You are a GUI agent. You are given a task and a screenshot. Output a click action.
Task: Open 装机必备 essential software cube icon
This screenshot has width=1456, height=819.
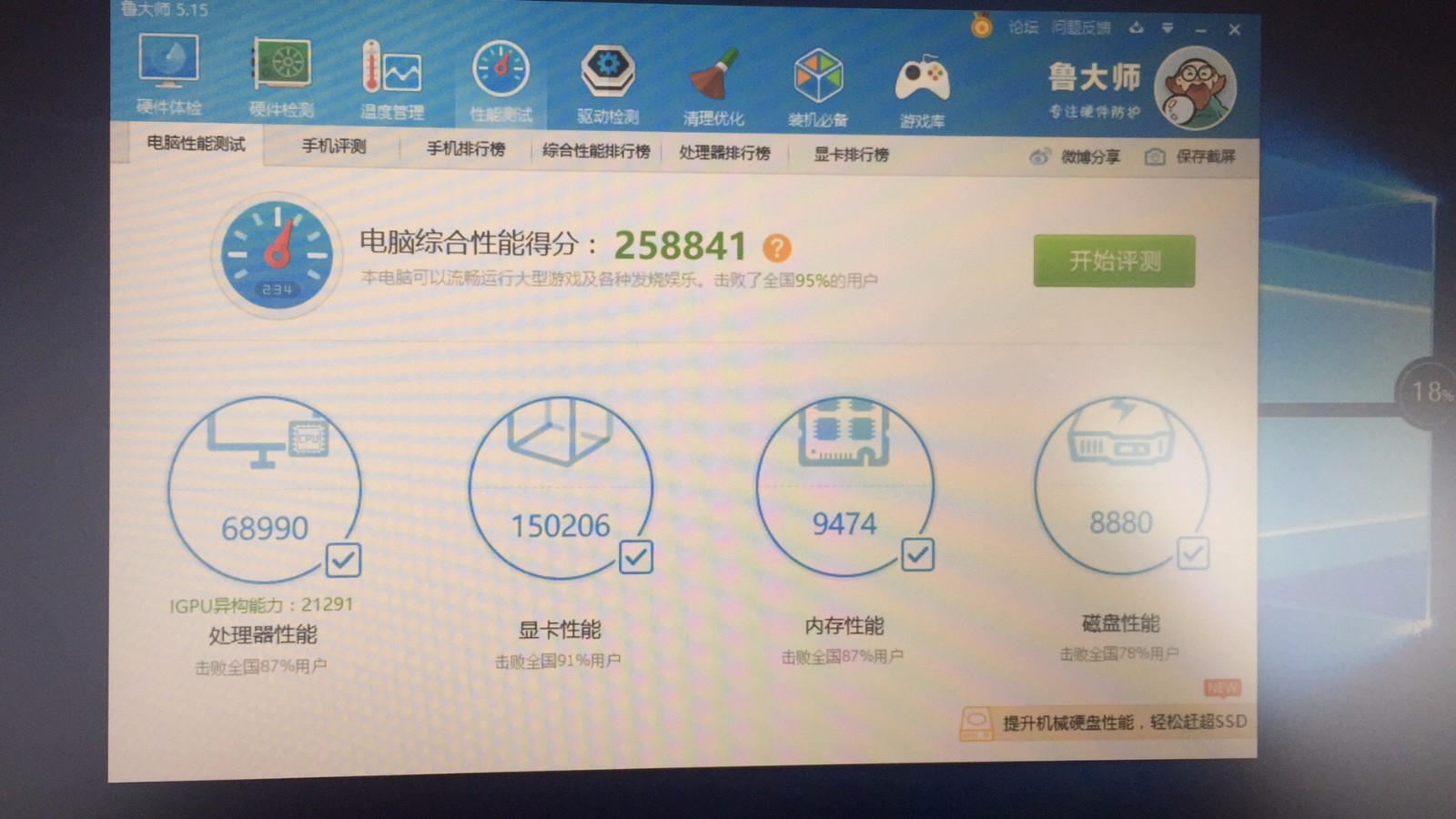[817, 88]
